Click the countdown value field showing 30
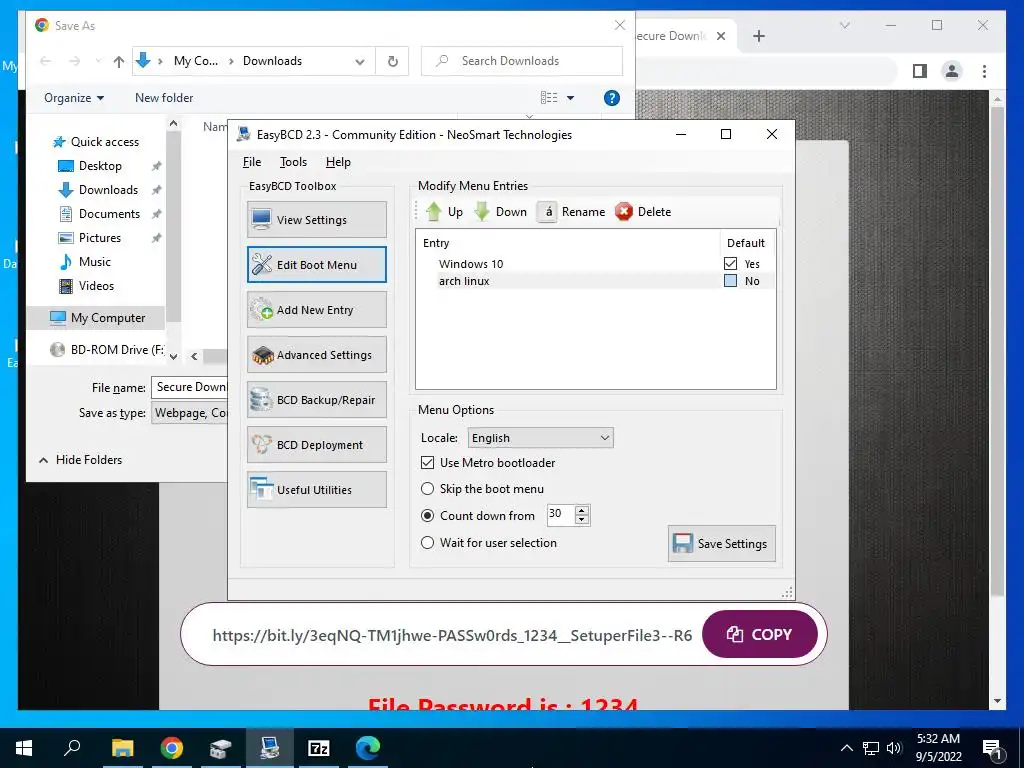Screen dimensions: 1024x768 pos(561,515)
